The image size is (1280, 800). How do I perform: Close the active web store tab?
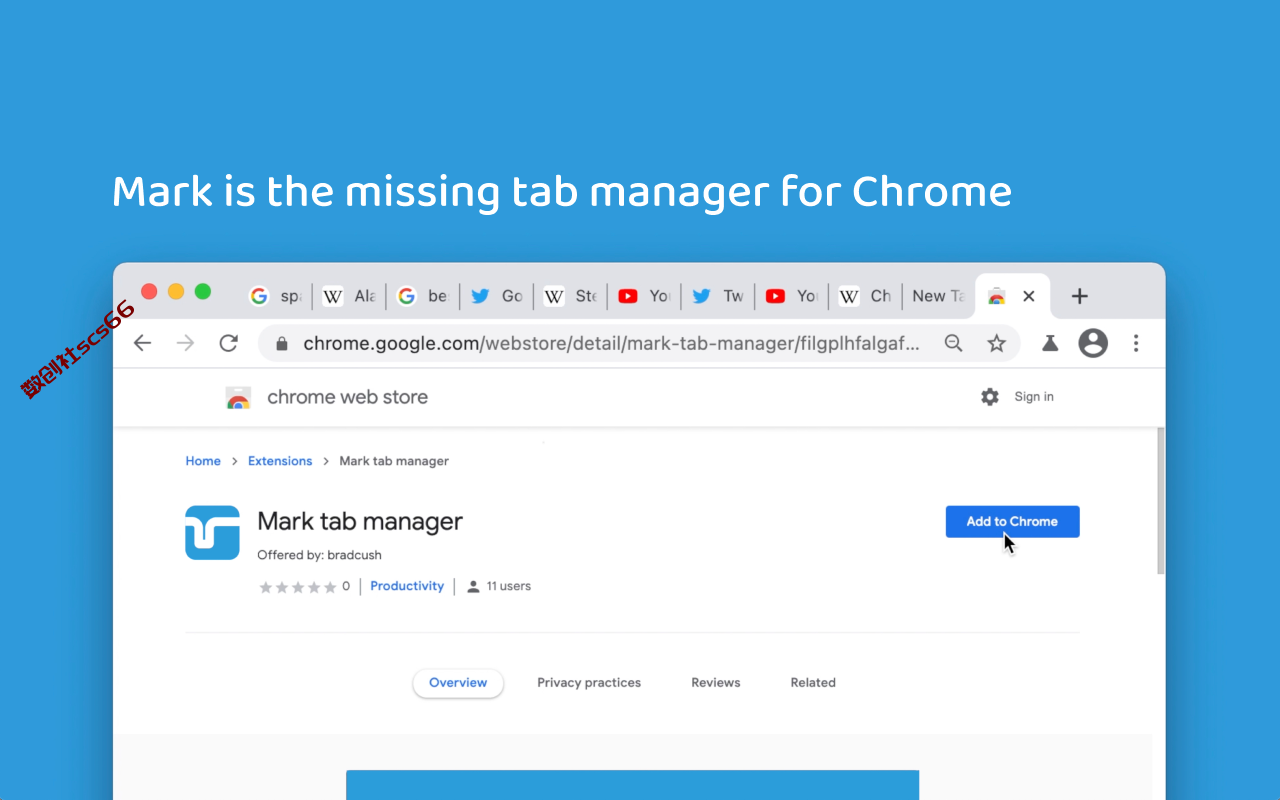[x=1029, y=296]
